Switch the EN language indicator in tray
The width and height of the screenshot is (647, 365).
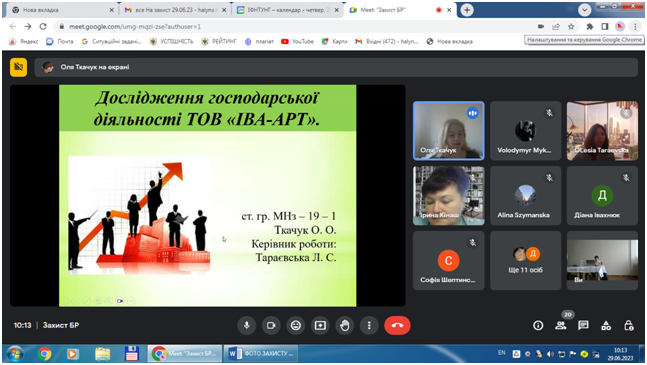[x=501, y=353]
